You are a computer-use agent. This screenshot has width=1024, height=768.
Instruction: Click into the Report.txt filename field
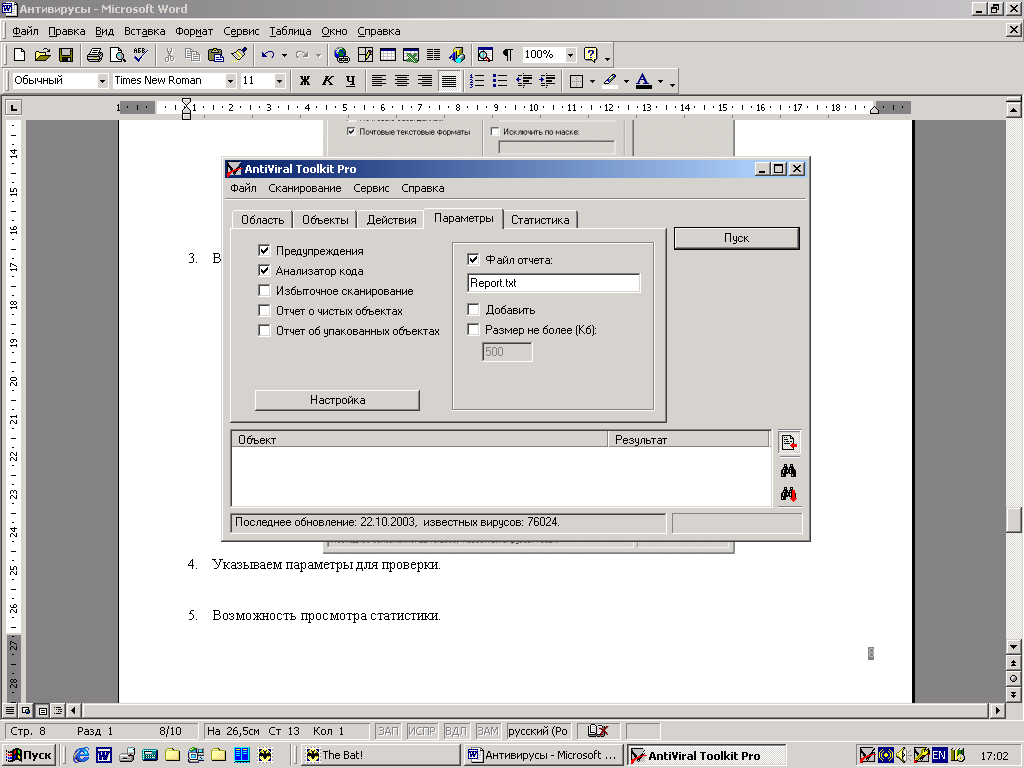(x=554, y=283)
